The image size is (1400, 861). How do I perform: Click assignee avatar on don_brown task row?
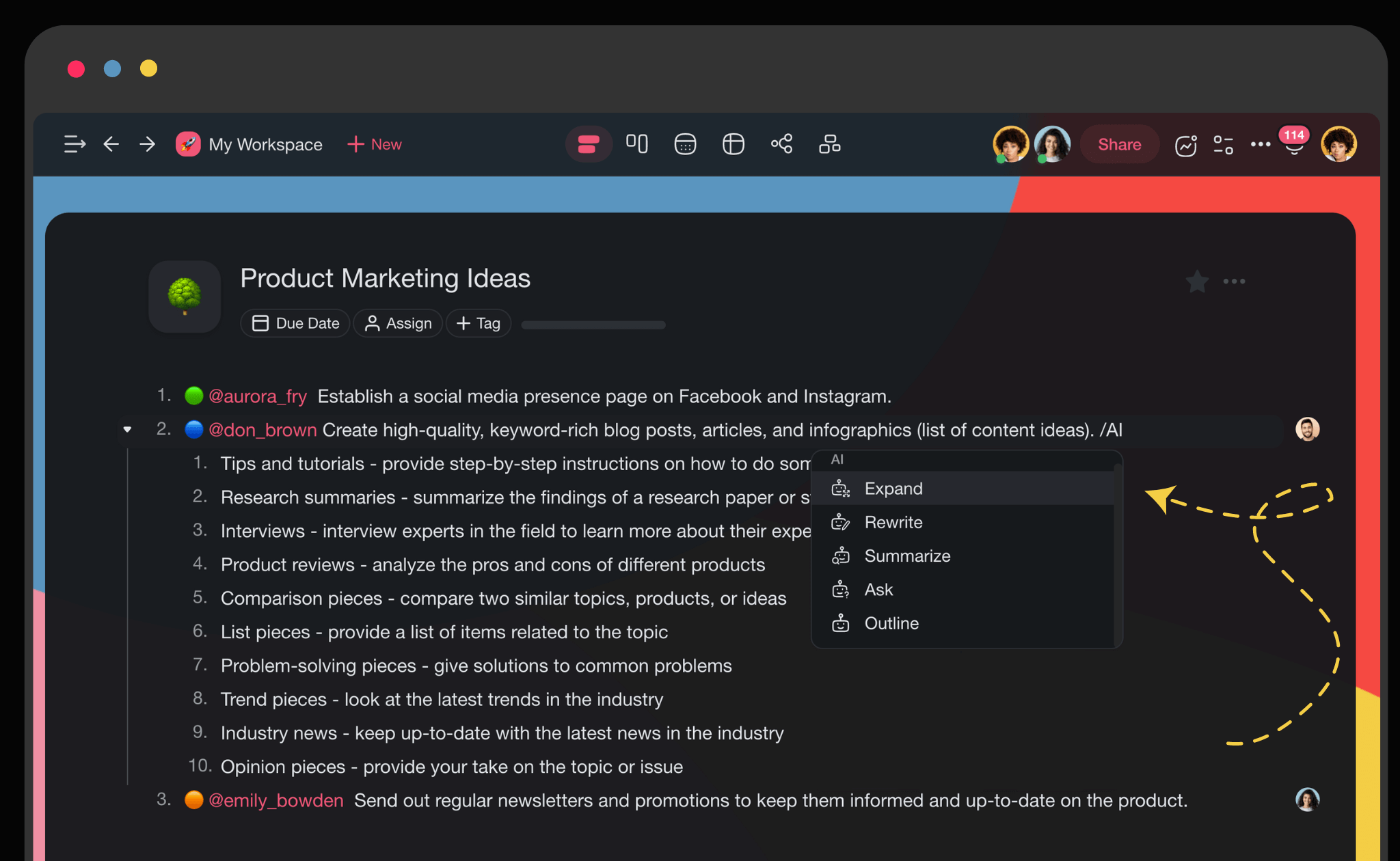pyautogui.click(x=1308, y=429)
